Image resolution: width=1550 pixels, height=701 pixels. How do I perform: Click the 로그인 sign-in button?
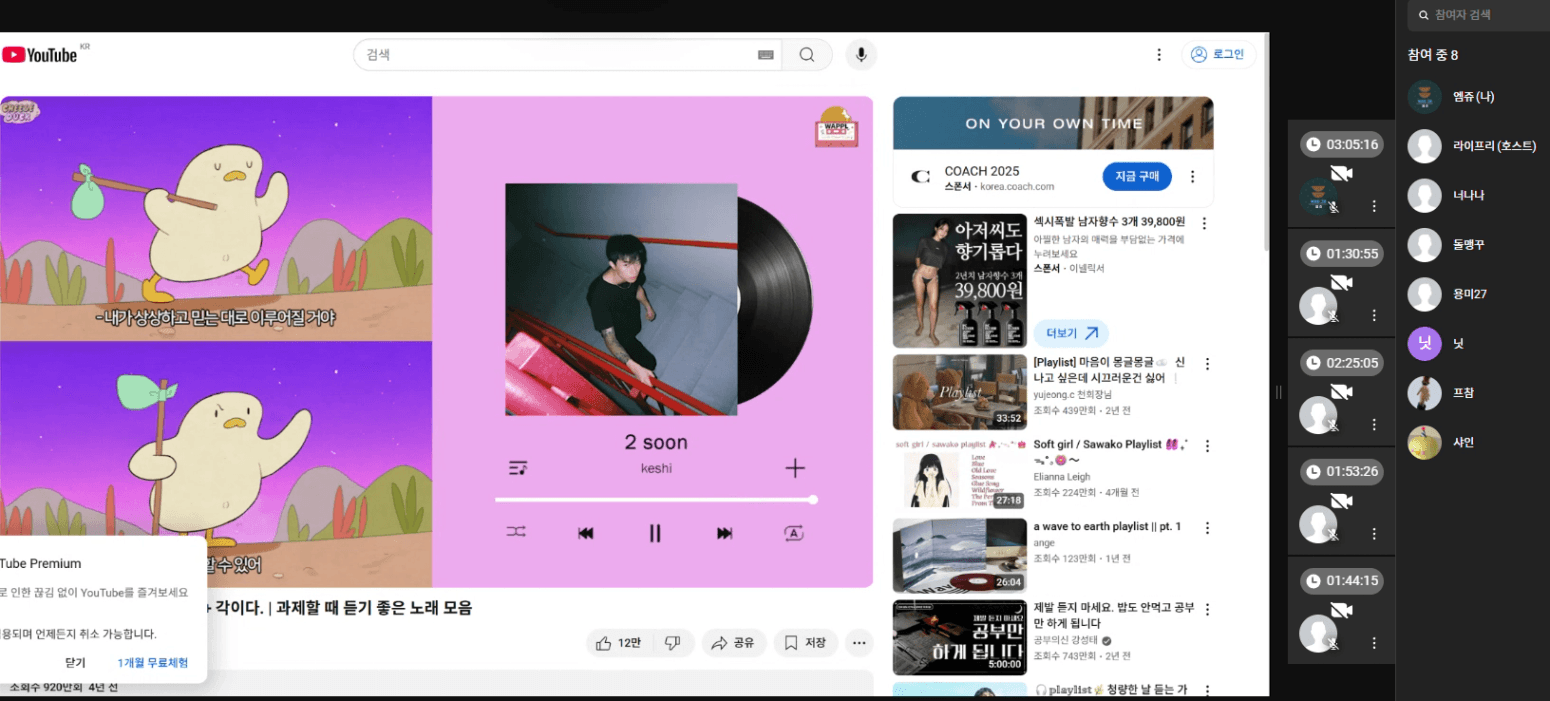tap(1218, 55)
